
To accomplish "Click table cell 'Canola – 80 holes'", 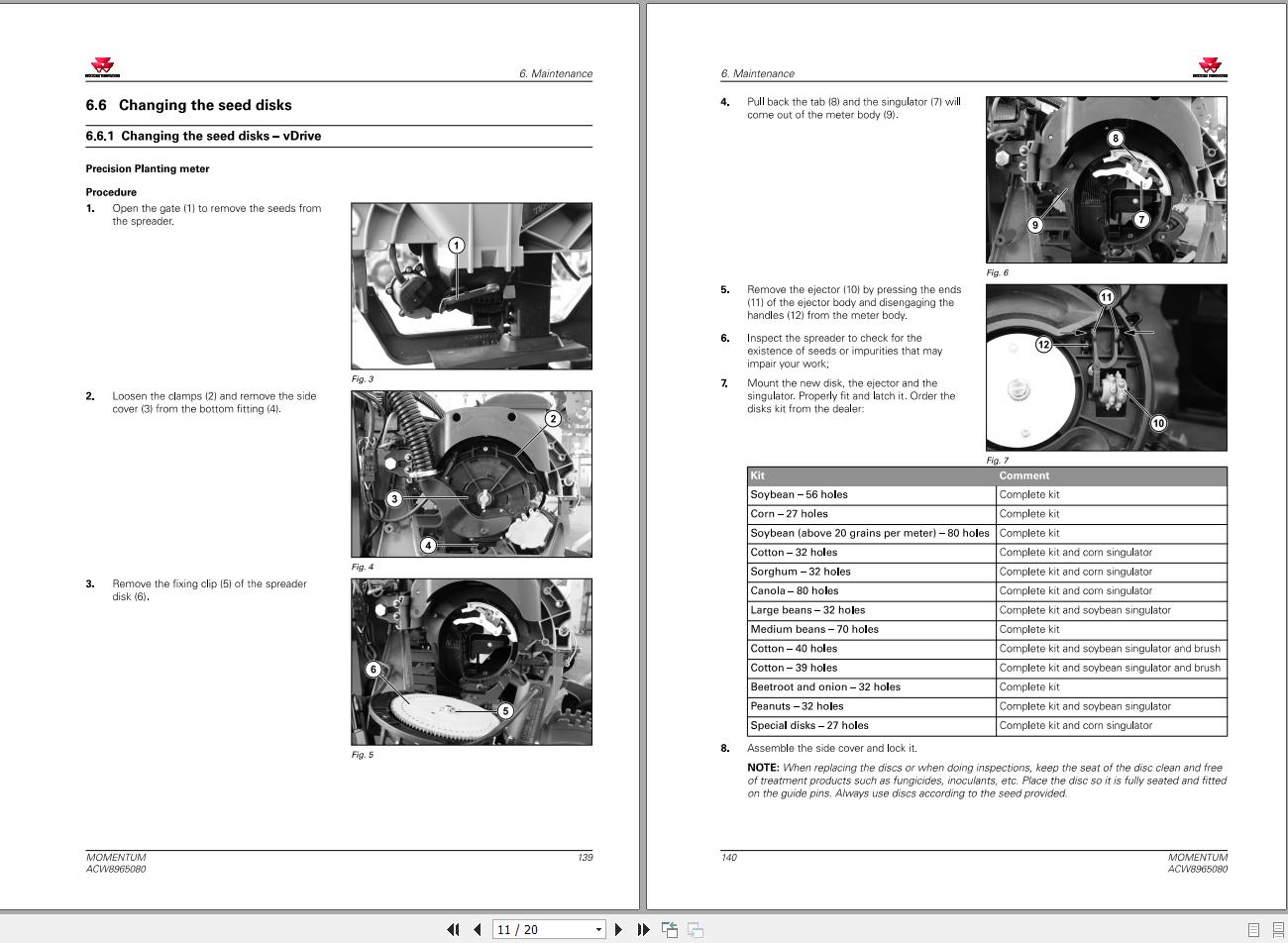I will click(x=795, y=590).
